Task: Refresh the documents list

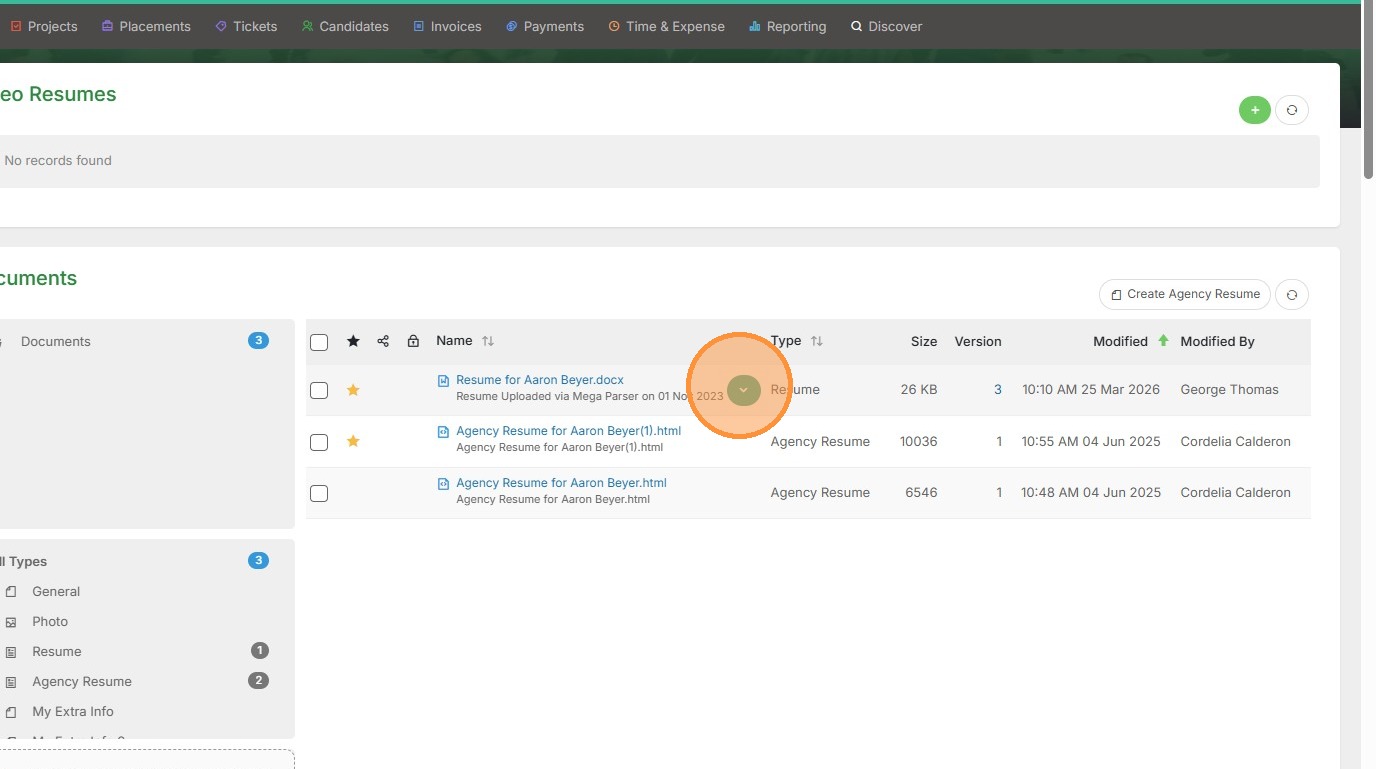Action: coord(1291,295)
